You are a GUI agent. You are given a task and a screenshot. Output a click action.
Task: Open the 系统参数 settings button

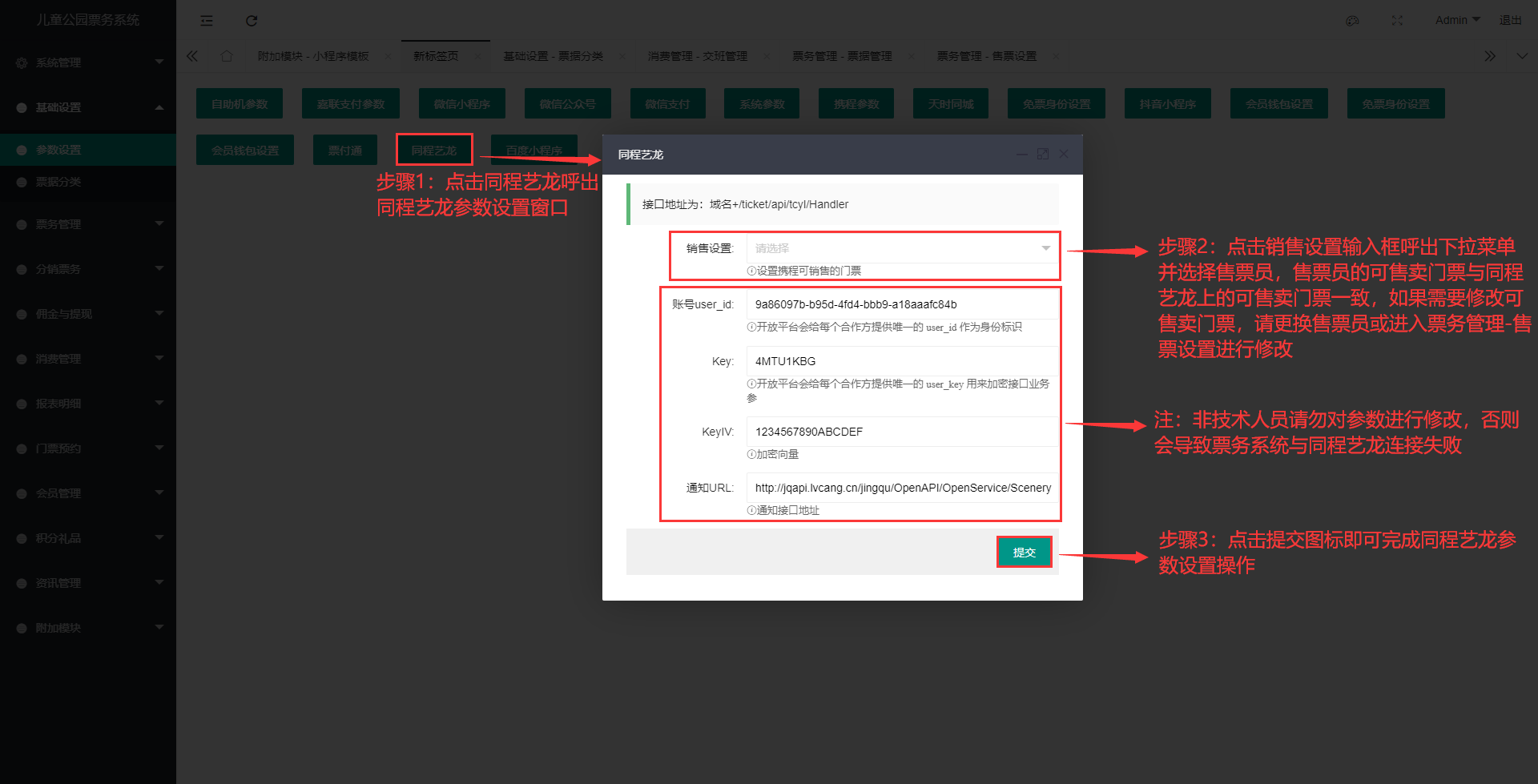762,103
